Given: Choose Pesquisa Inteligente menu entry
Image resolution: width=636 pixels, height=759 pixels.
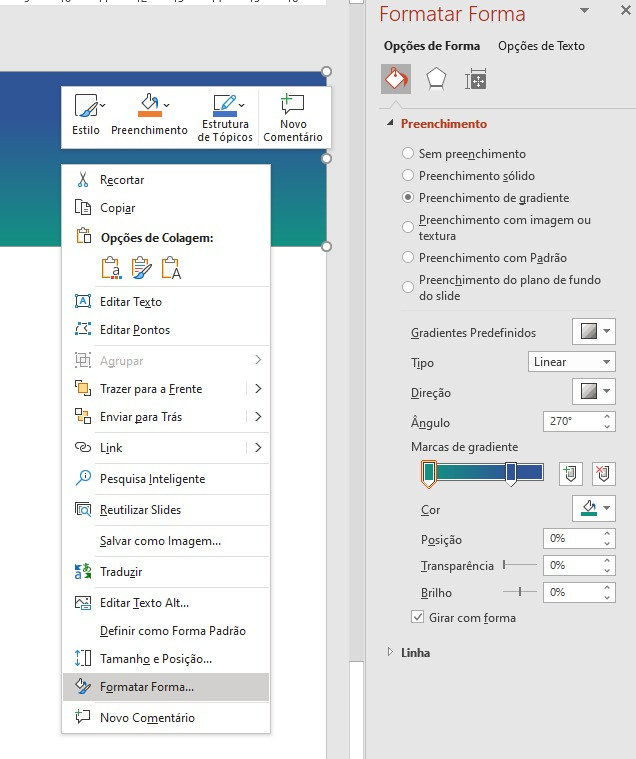Looking at the screenshot, I should coord(166,479).
